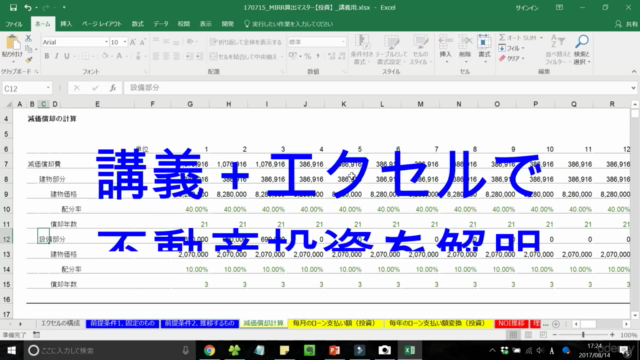Click the Increase Decimal icon

(331, 56)
